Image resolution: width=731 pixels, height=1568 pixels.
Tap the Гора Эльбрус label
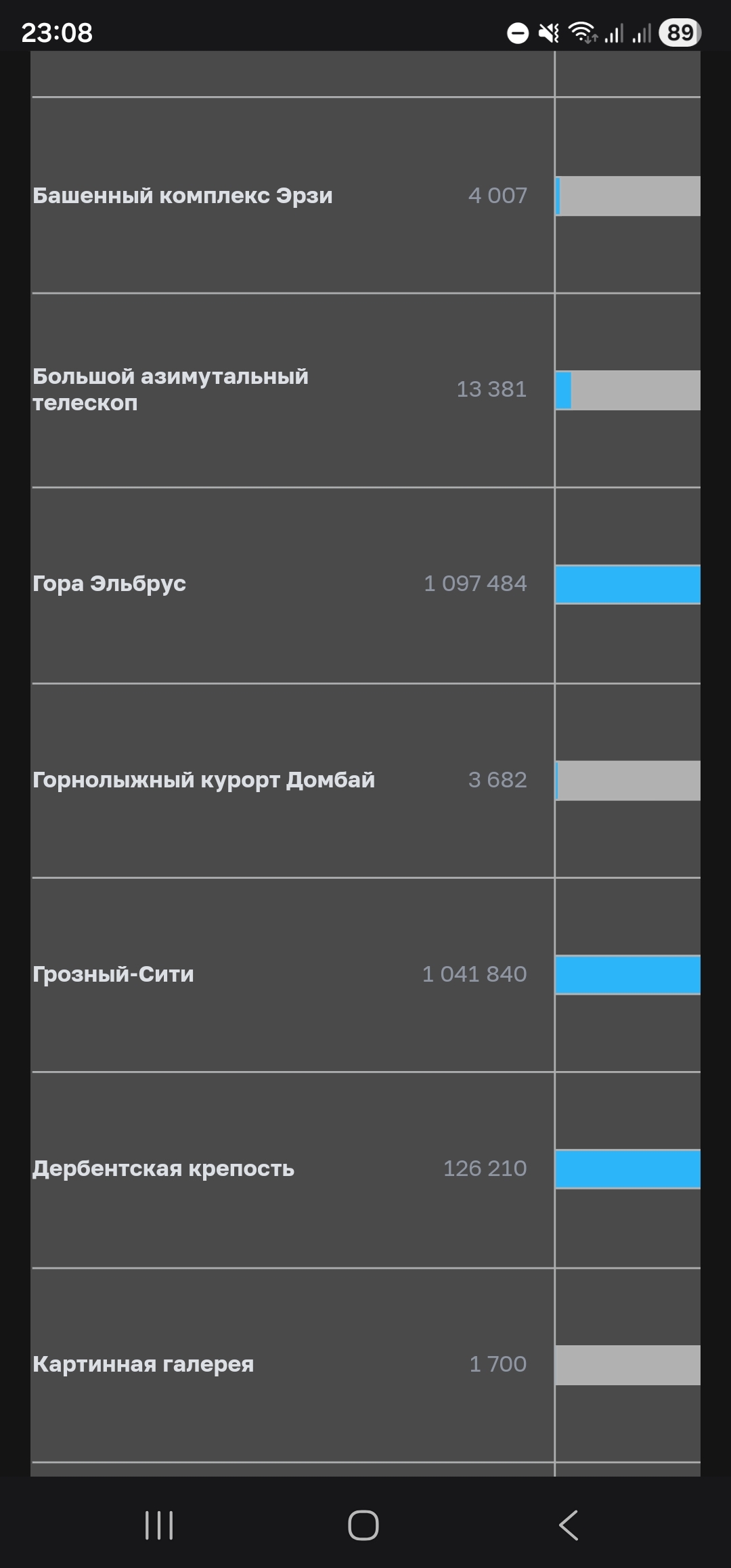[110, 584]
